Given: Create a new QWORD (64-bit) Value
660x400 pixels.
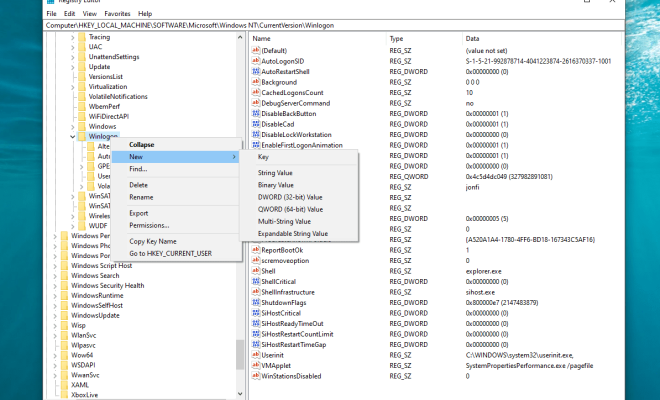Looking at the screenshot, I should coord(299,209).
